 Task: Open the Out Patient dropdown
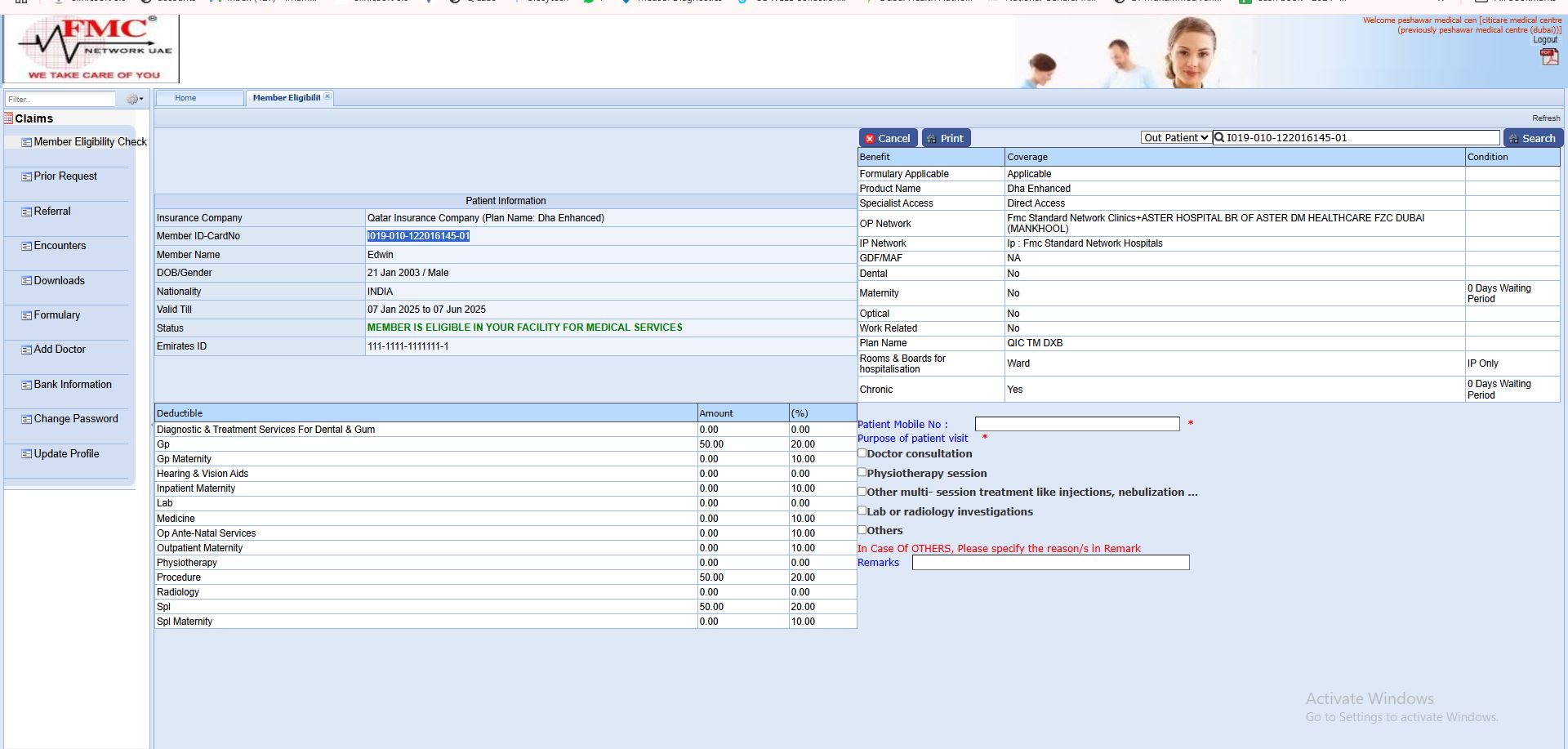pos(1175,138)
